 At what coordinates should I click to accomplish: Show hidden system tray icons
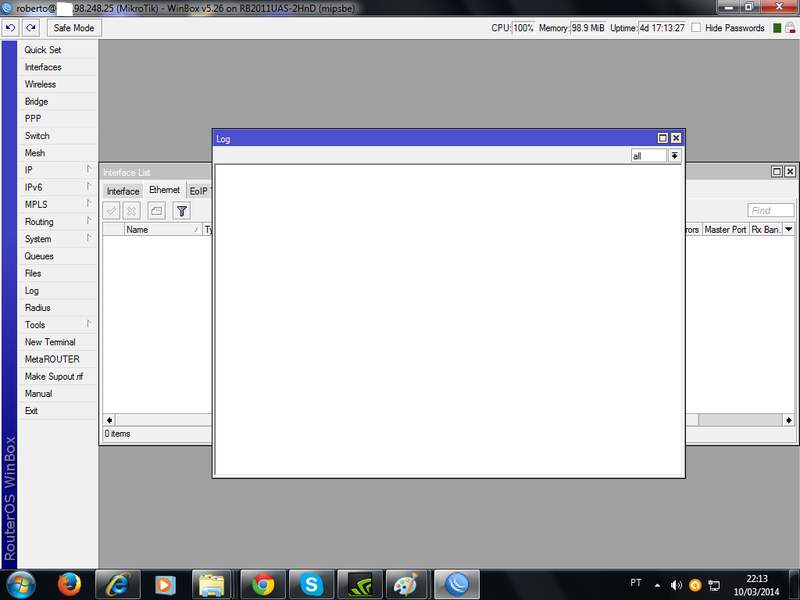pos(657,585)
